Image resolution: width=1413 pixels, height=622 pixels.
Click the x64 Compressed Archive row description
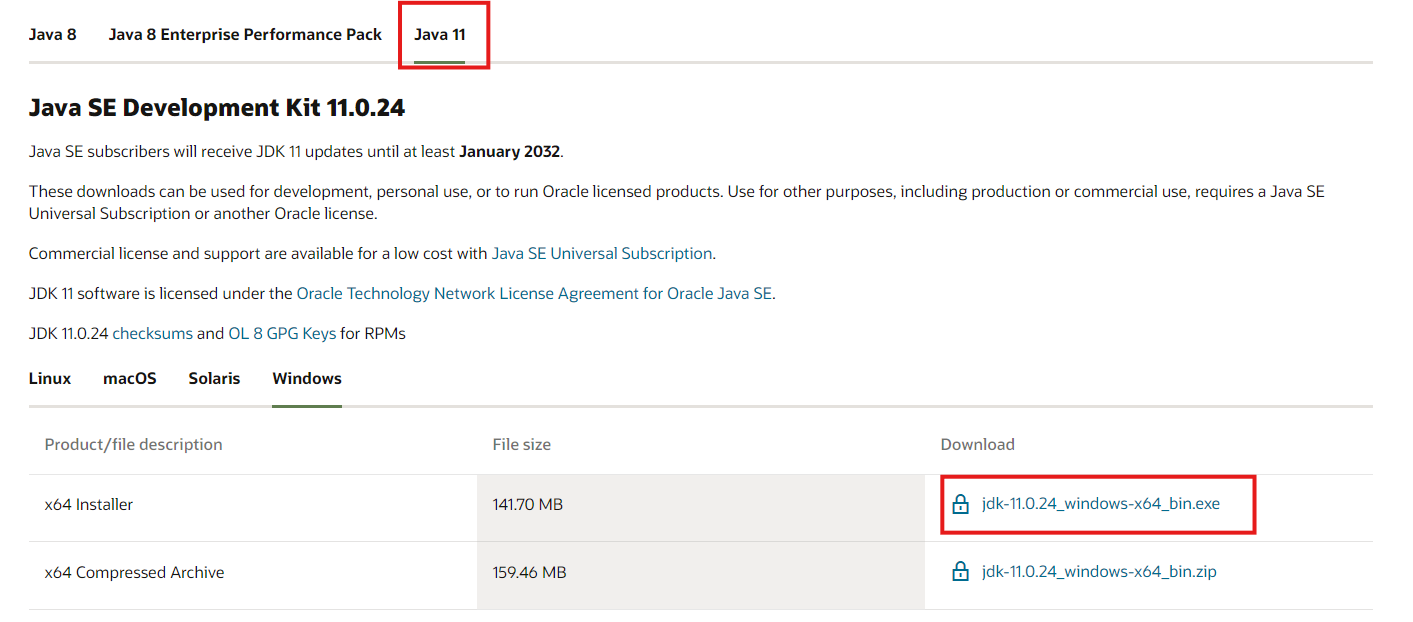click(x=134, y=573)
